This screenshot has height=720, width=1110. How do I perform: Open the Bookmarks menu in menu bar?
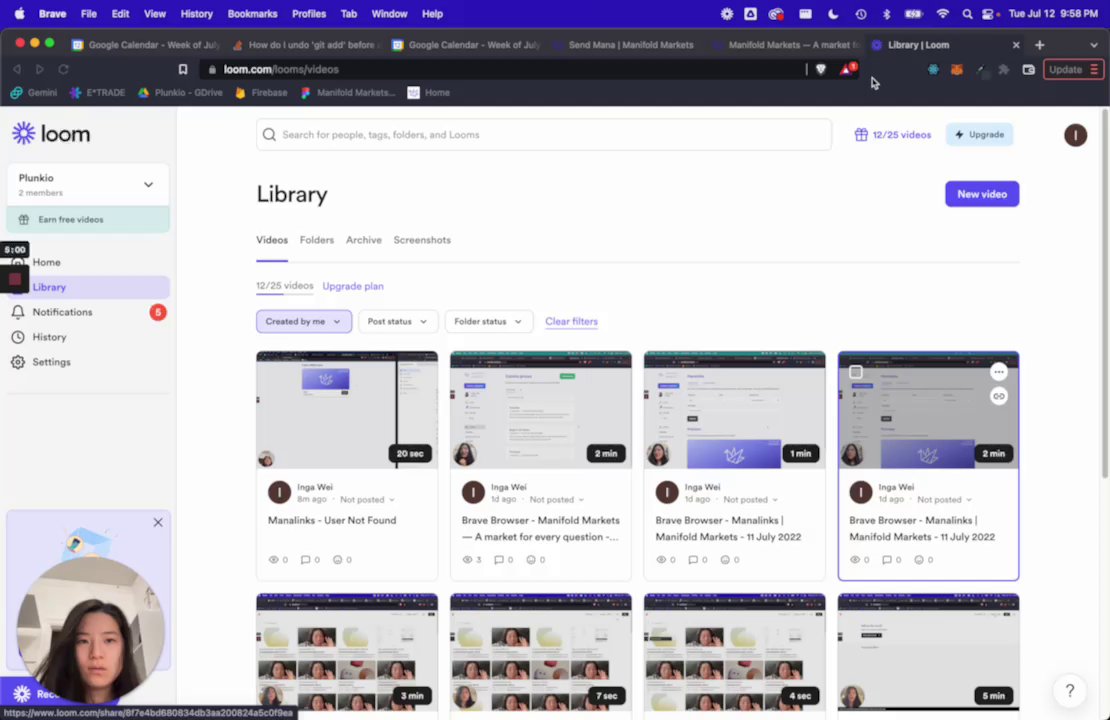[252, 13]
